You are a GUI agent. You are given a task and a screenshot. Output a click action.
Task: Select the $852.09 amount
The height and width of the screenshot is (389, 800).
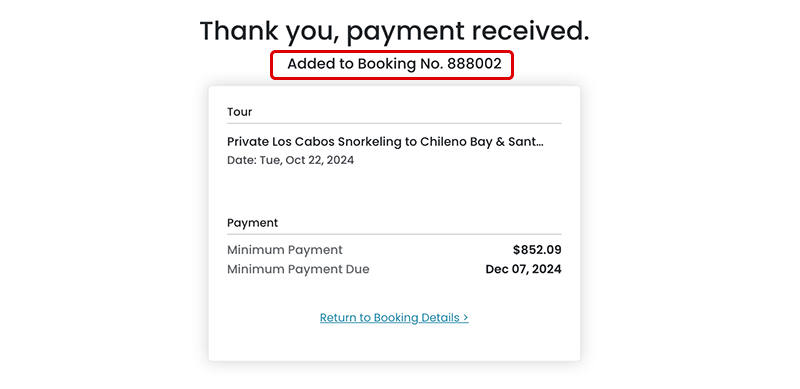point(537,250)
